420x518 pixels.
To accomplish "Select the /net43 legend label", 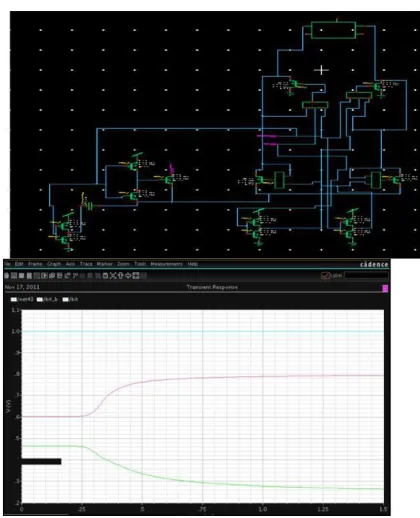I will pyautogui.click(x=25, y=299).
